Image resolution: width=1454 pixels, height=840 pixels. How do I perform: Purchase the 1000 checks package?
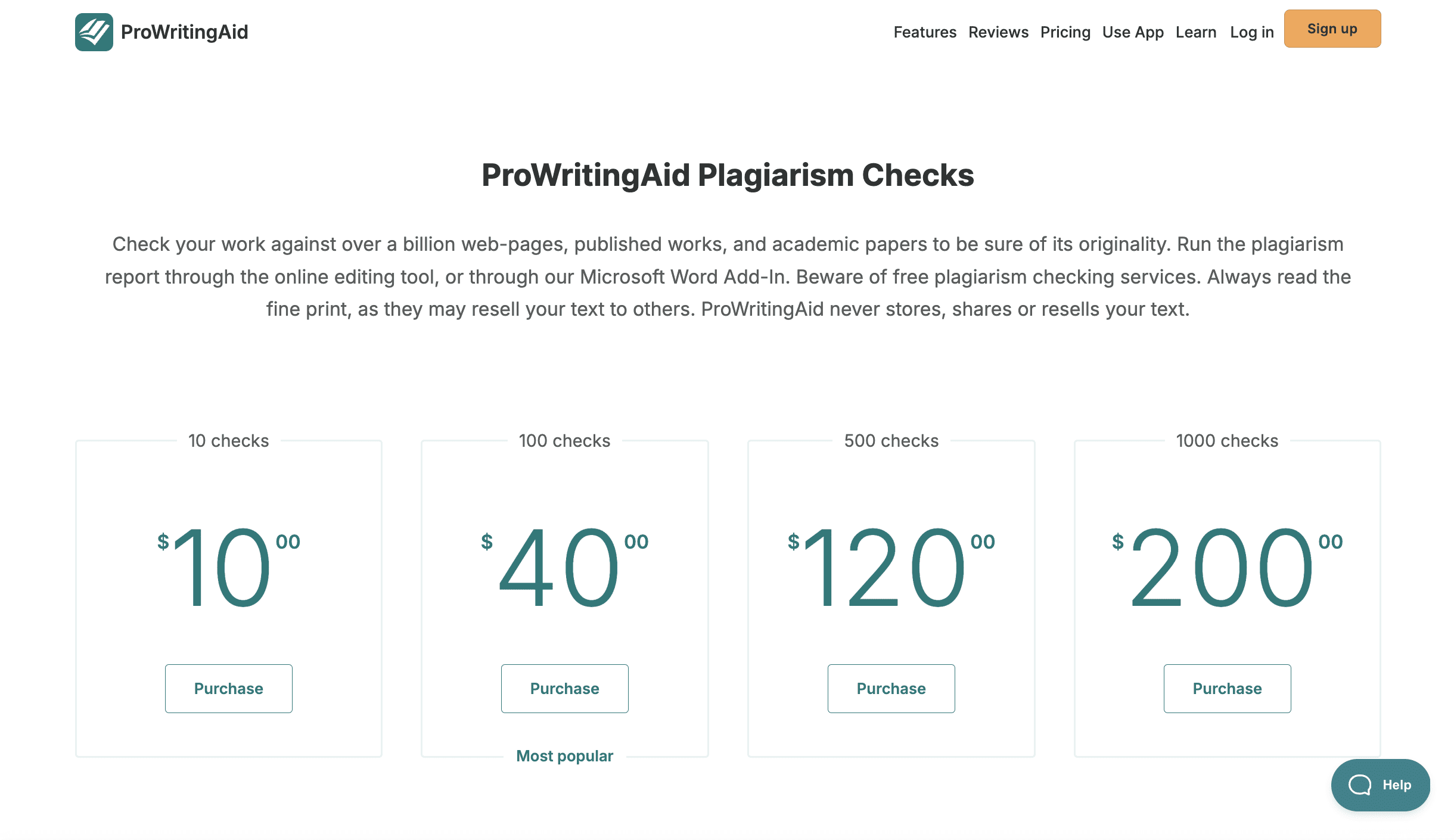click(1227, 689)
